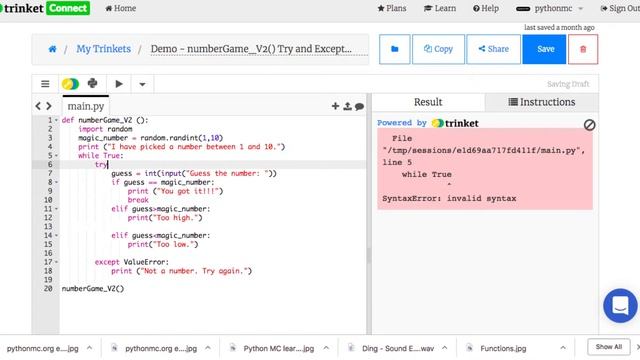Select the main.py file tab
The image size is (640, 360).
[x=86, y=106]
